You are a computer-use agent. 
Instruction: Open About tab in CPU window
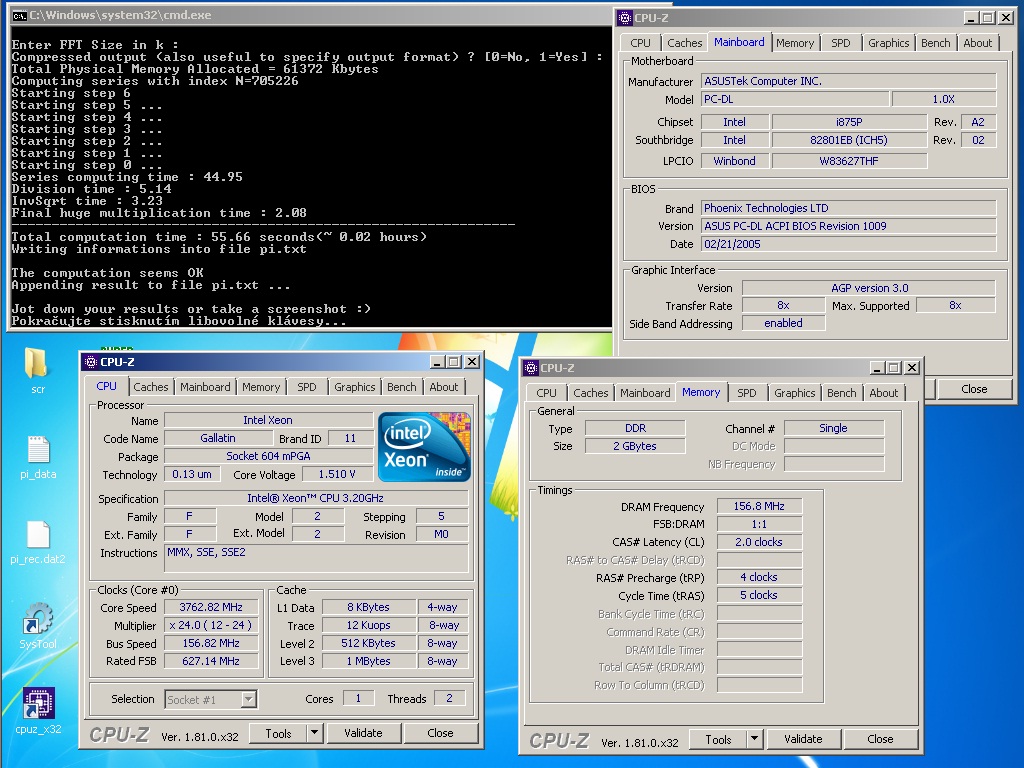coord(443,387)
